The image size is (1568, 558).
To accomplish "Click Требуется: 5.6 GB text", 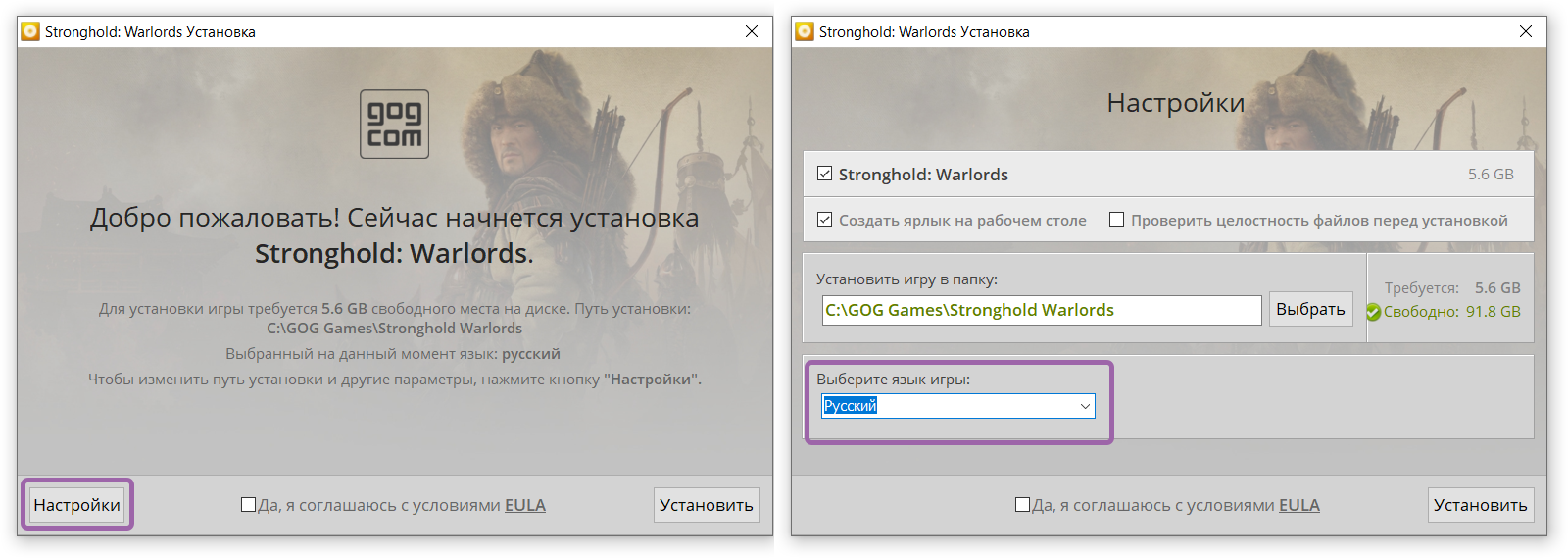I will coord(1452,288).
